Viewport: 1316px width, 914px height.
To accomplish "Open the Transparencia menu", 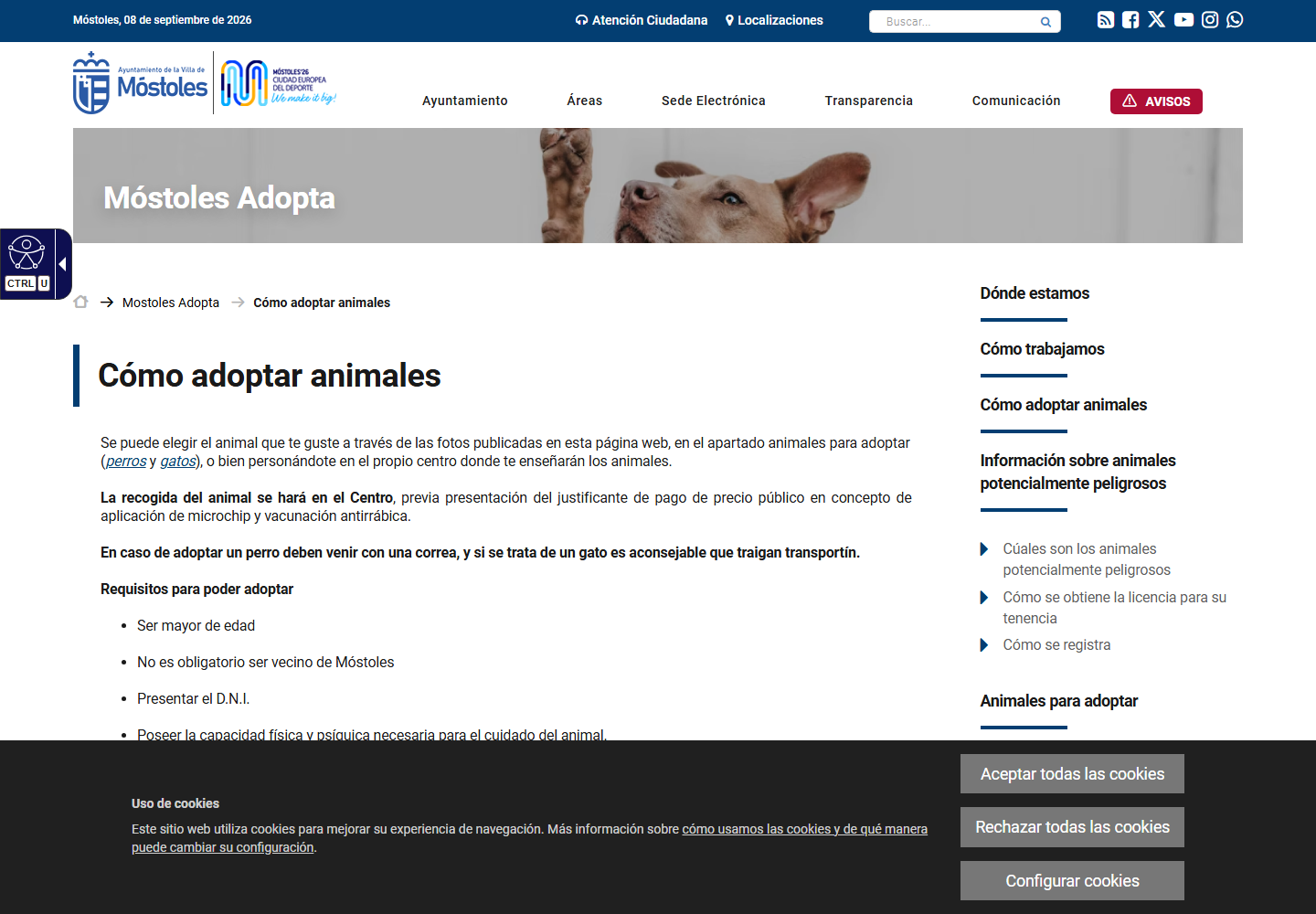I will 869,101.
